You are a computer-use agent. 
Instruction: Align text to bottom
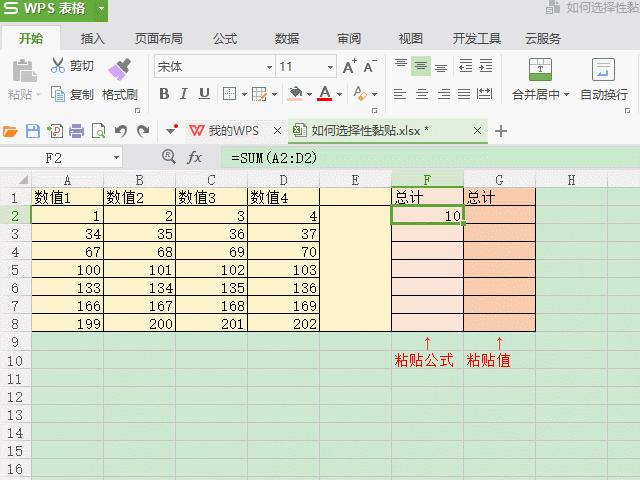(x=441, y=68)
